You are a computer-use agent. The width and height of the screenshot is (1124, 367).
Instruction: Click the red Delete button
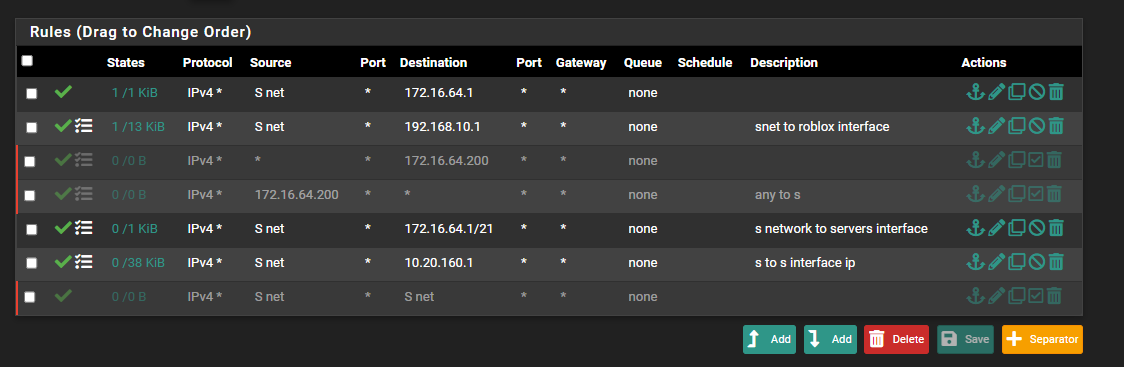(x=897, y=339)
